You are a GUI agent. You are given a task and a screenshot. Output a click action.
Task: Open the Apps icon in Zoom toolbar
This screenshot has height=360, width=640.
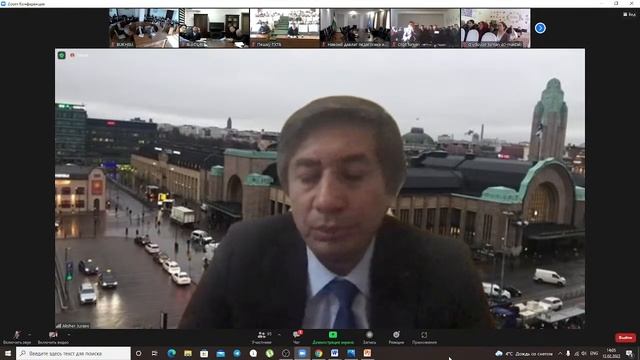[424, 335]
